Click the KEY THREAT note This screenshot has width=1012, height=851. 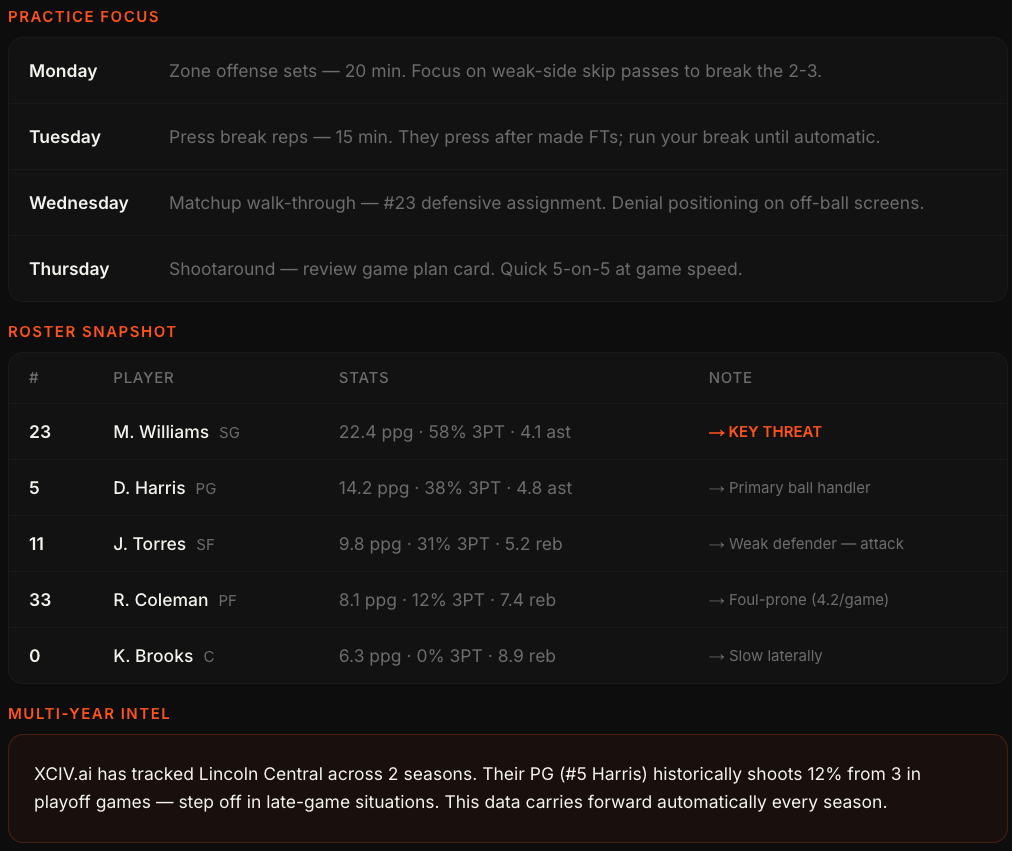[x=765, y=432]
